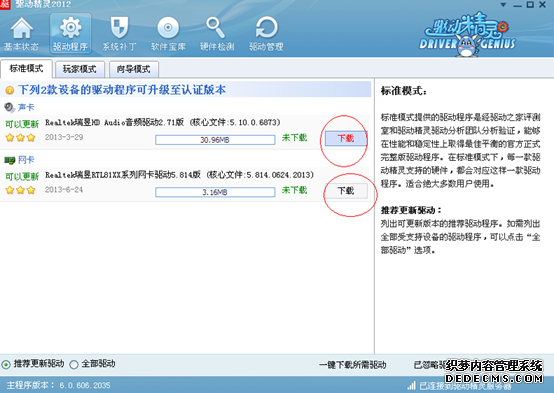This screenshot has height=393, width=554.
Task: Click the date 2013-6-24
Action: tap(64, 190)
